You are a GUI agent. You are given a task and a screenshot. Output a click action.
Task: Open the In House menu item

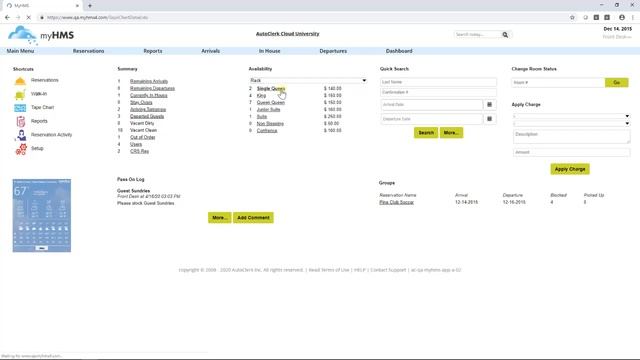coord(269,51)
